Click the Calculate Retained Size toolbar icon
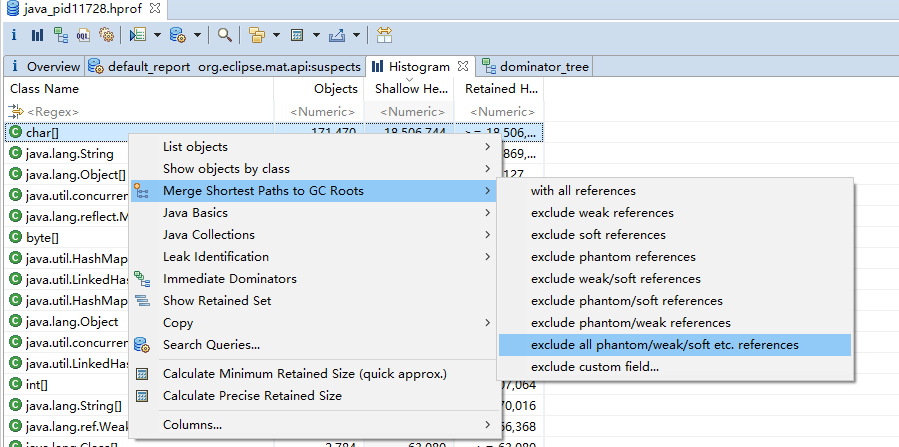Viewport: 899px width, 447px height. point(297,36)
